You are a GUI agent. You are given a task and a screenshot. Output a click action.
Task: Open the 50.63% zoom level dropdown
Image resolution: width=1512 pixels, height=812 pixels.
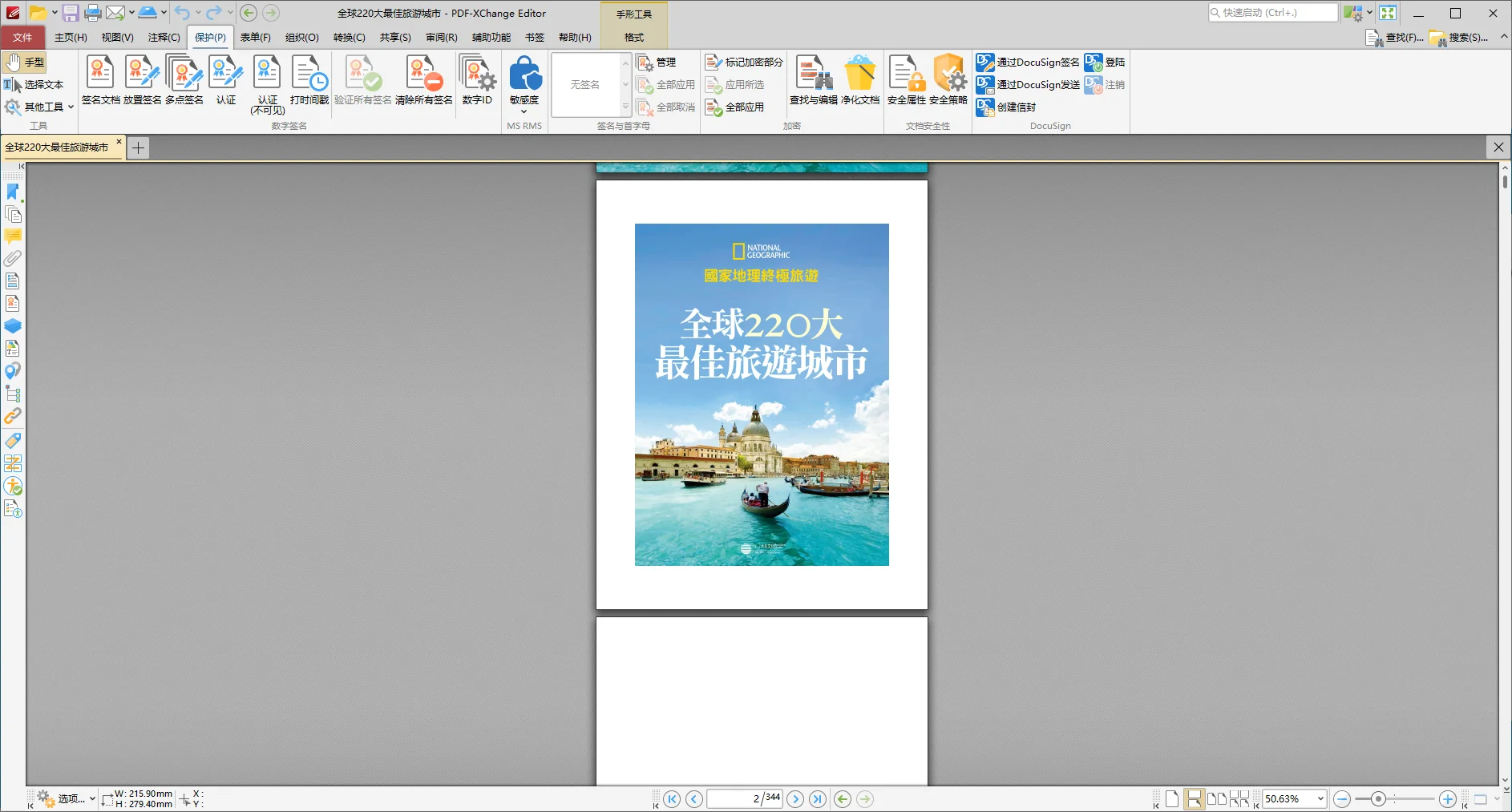pos(1320,799)
